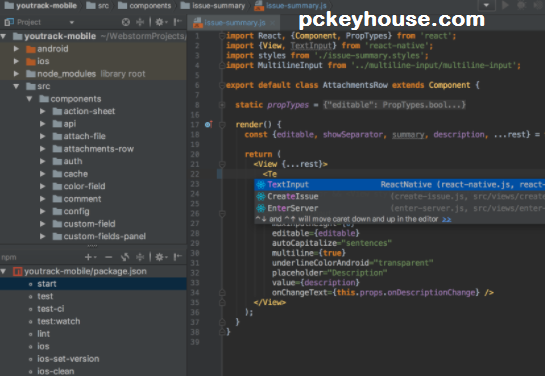
Task: Select the comment folder in project tree
Action: tap(93, 199)
